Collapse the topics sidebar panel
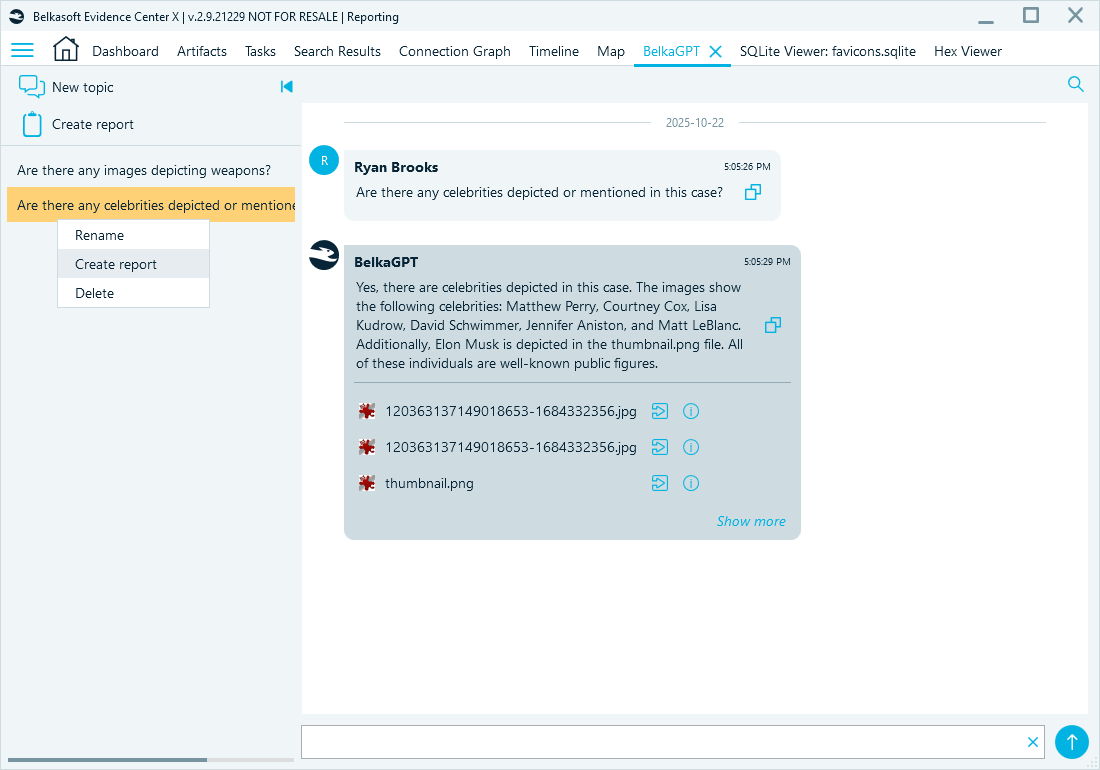Image resolution: width=1100 pixels, height=770 pixels. click(x=287, y=87)
